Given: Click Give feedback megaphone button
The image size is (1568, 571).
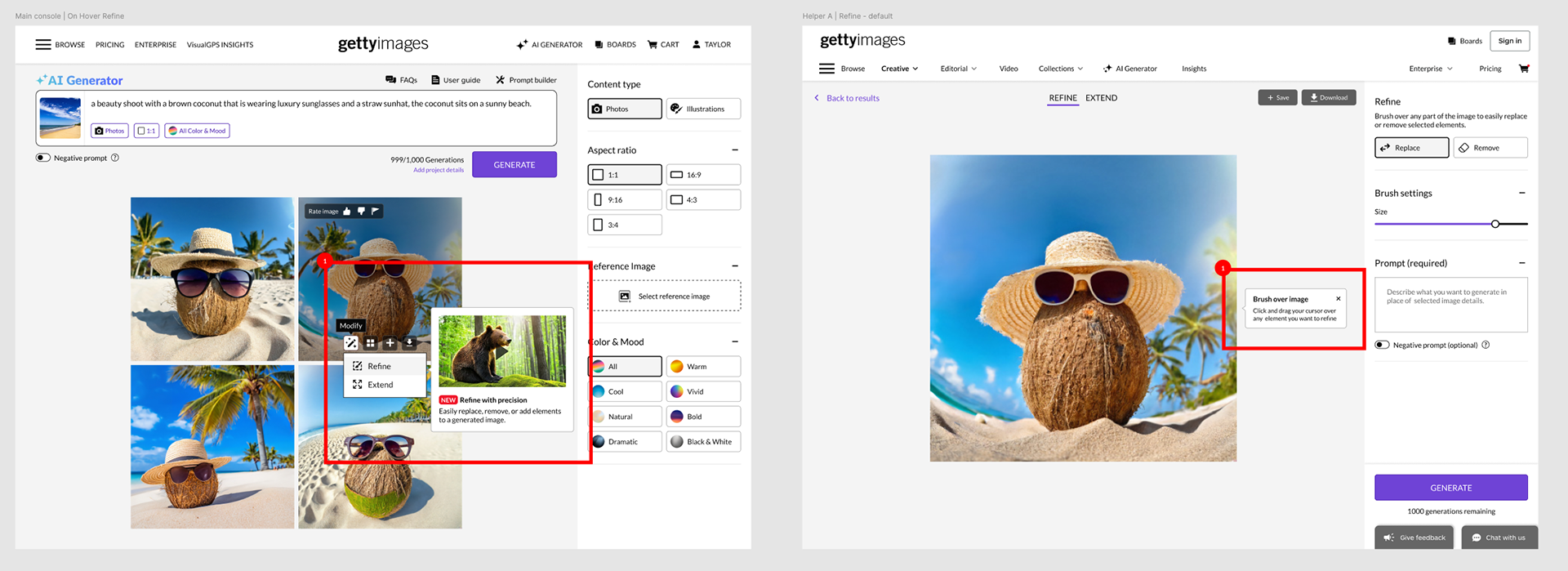Looking at the screenshot, I should tap(1414, 538).
